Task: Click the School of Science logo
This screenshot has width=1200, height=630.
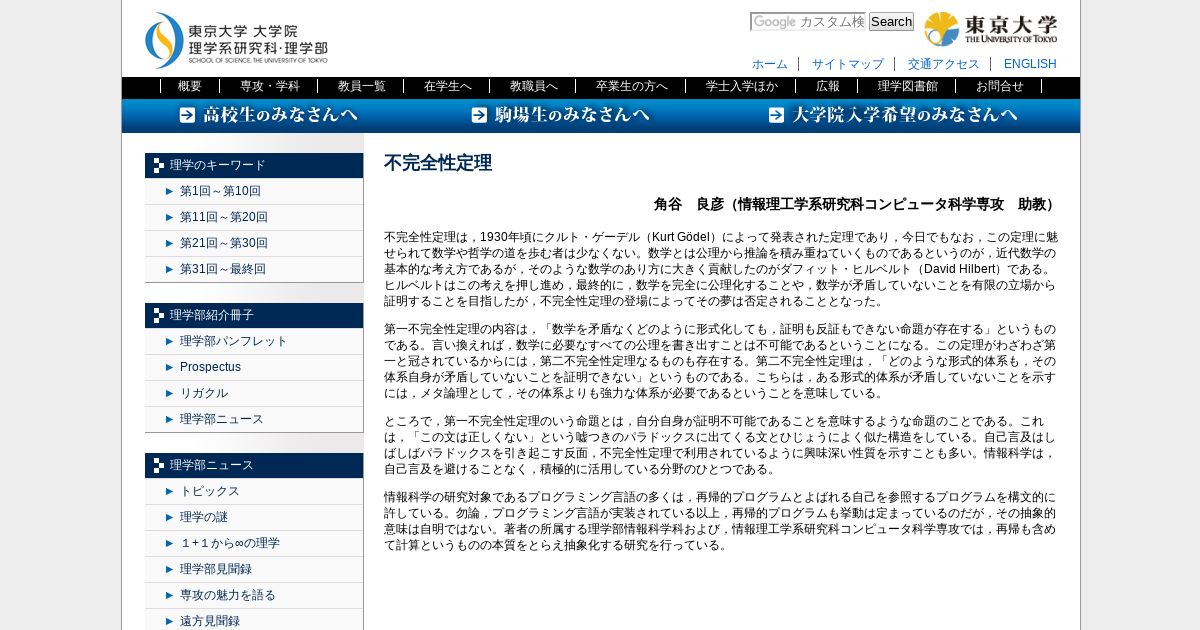Action: click(236, 40)
